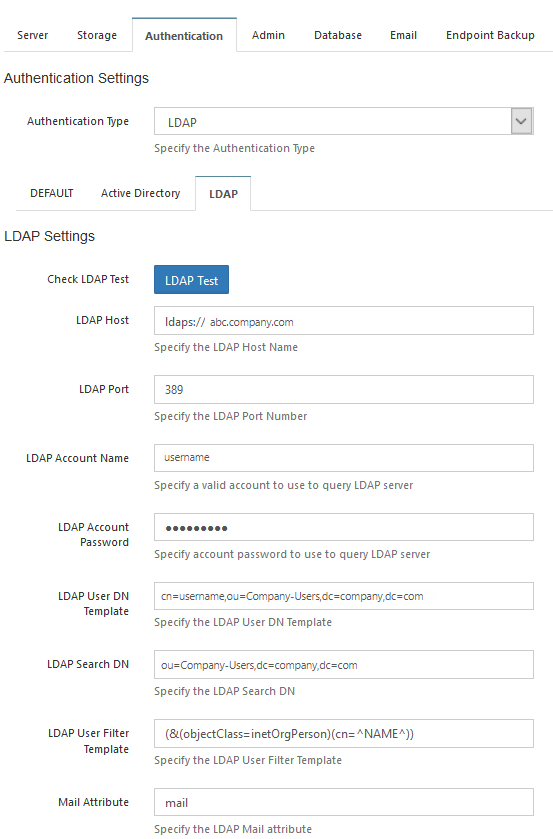Click the LDAP Account Name field
This screenshot has height=839, width=553.
[344, 458]
